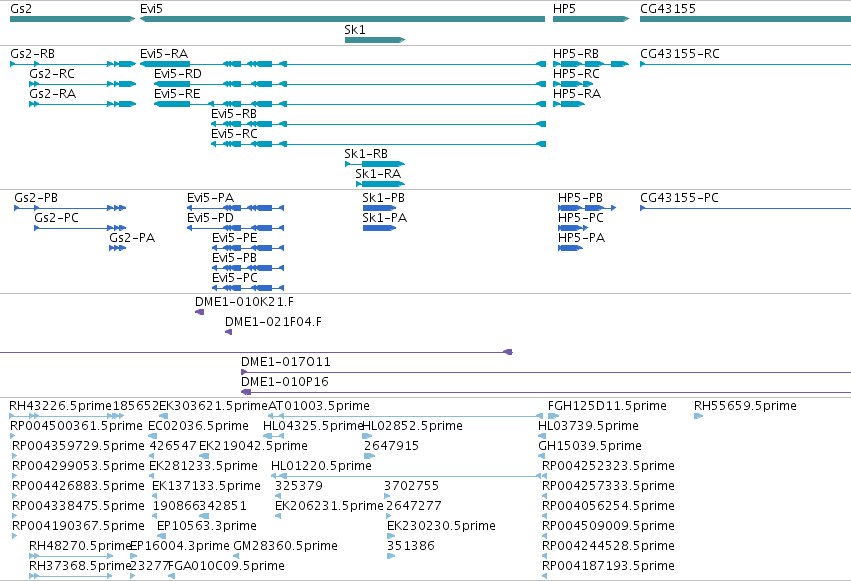
Task: Select the Sk1-PB protein label
Action: [384, 199]
